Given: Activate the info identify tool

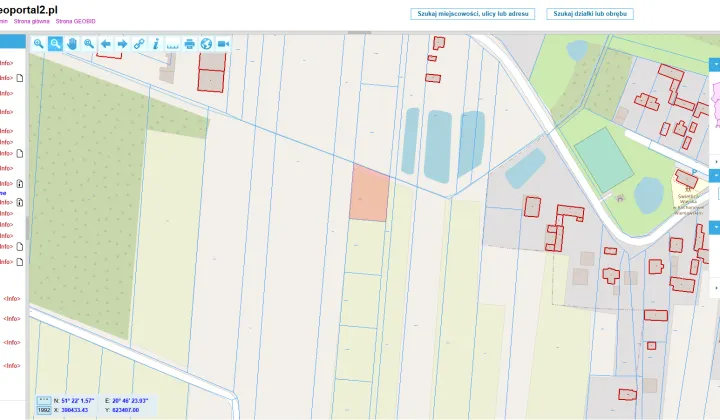Looking at the screenshot, I should tap(156, 44).
